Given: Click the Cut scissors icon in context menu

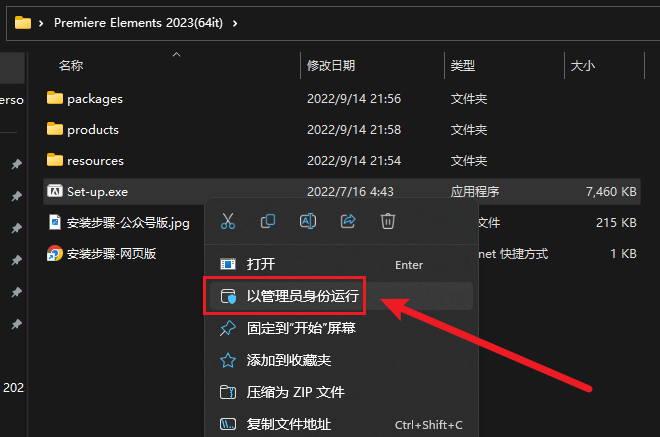Looking at the screenshot, I should pos(228,221).
